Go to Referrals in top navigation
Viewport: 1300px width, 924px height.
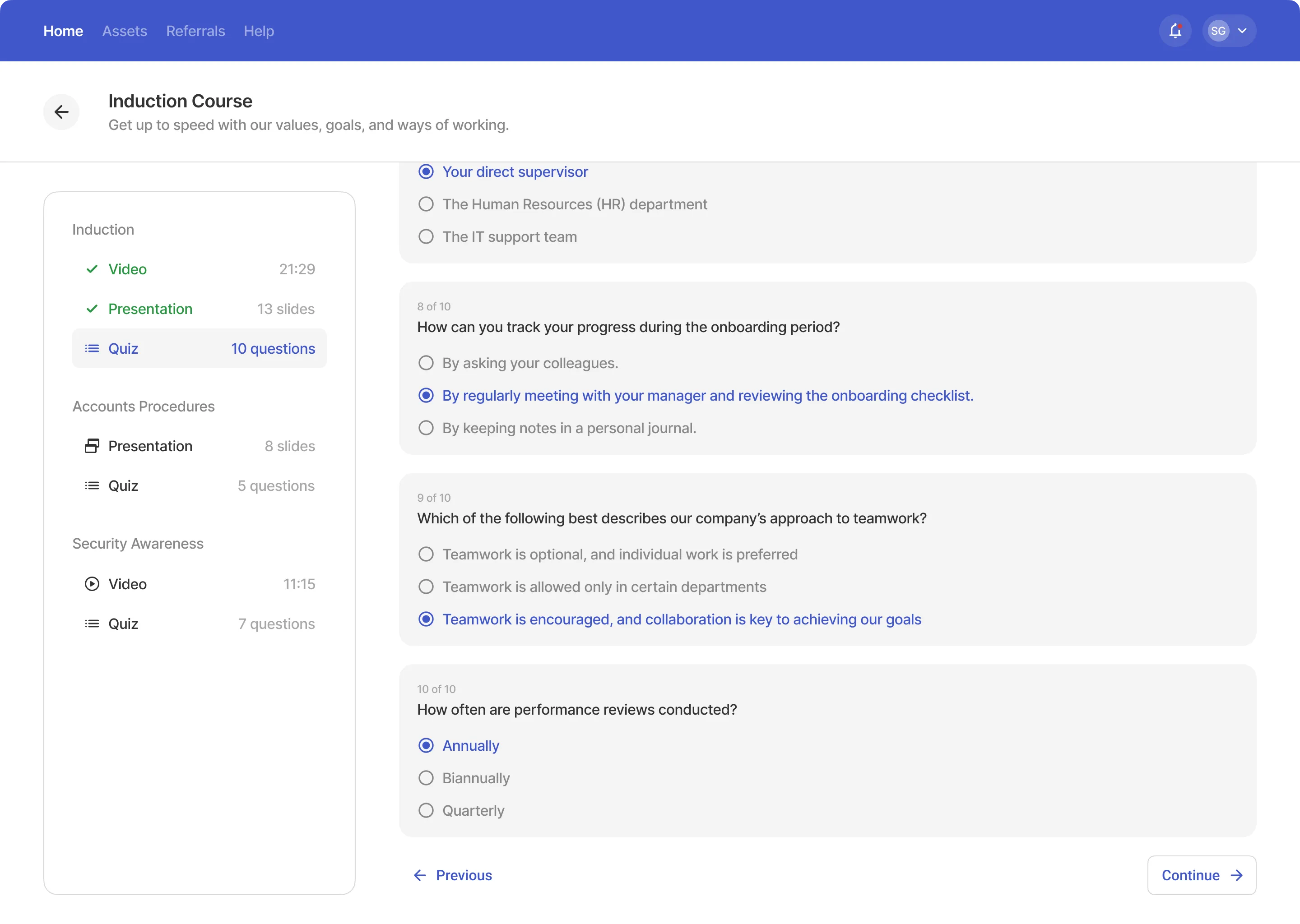[195, 31]
